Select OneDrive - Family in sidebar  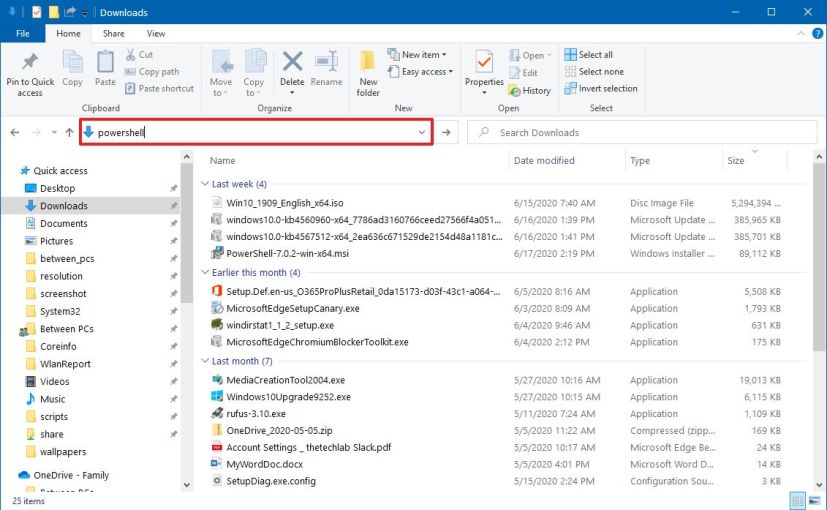pos(71,475)
